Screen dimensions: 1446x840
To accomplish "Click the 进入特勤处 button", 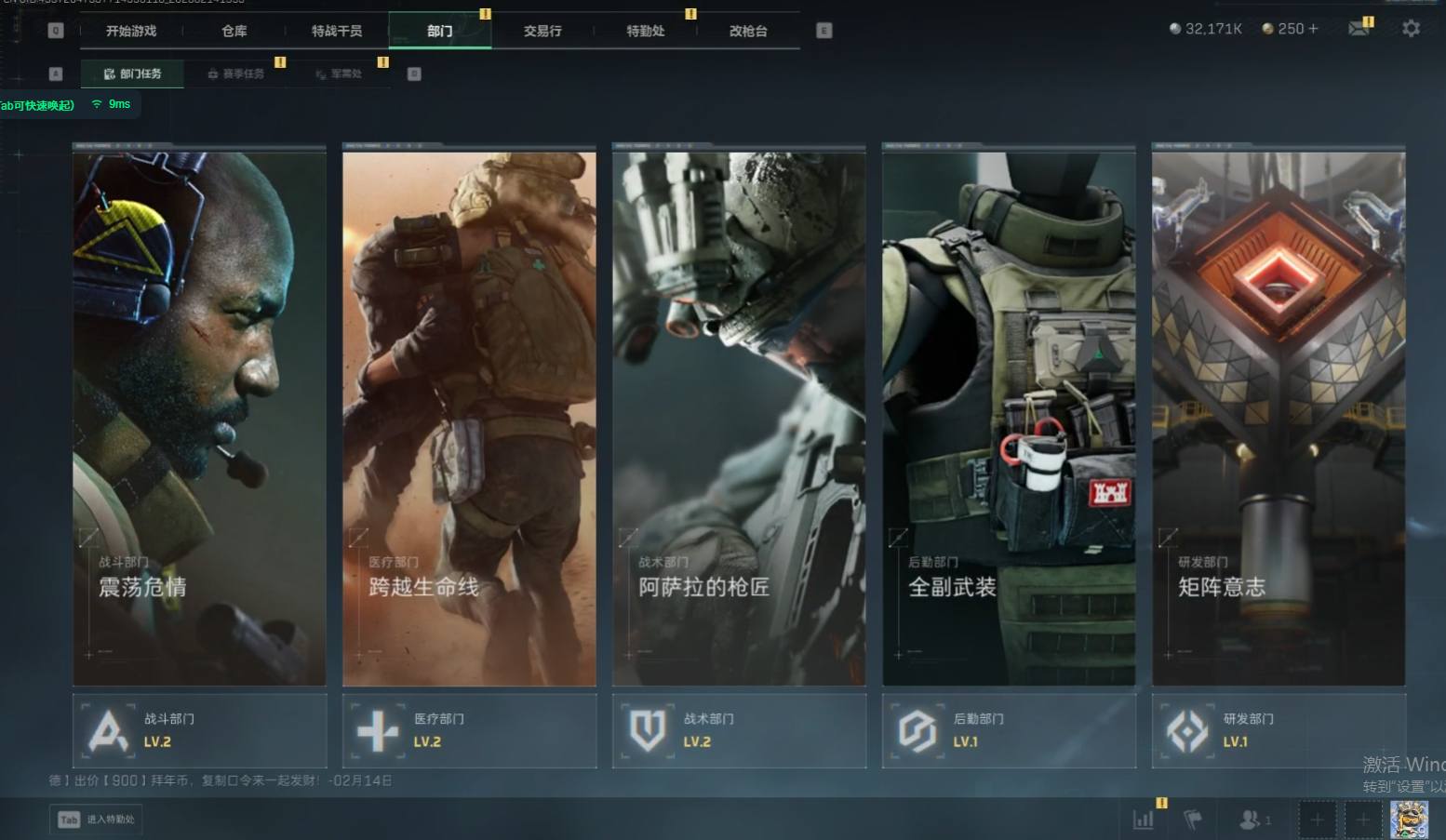I will click(96, 820).
